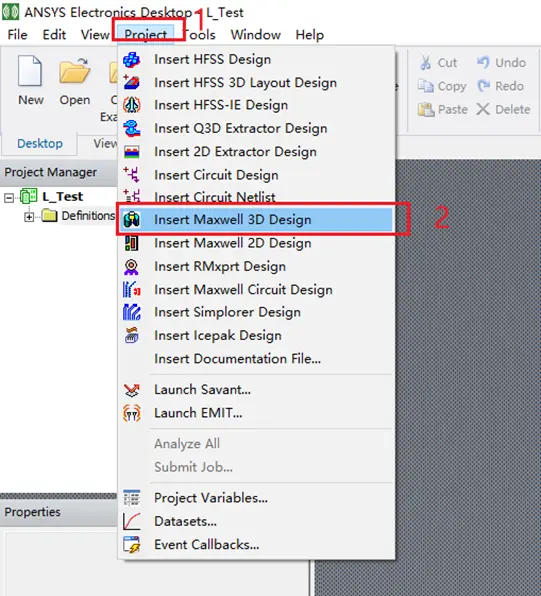Switch to the Desktop ribbon tab
Viewport: 541px width, 596px height.
click(x=40, y=144)
